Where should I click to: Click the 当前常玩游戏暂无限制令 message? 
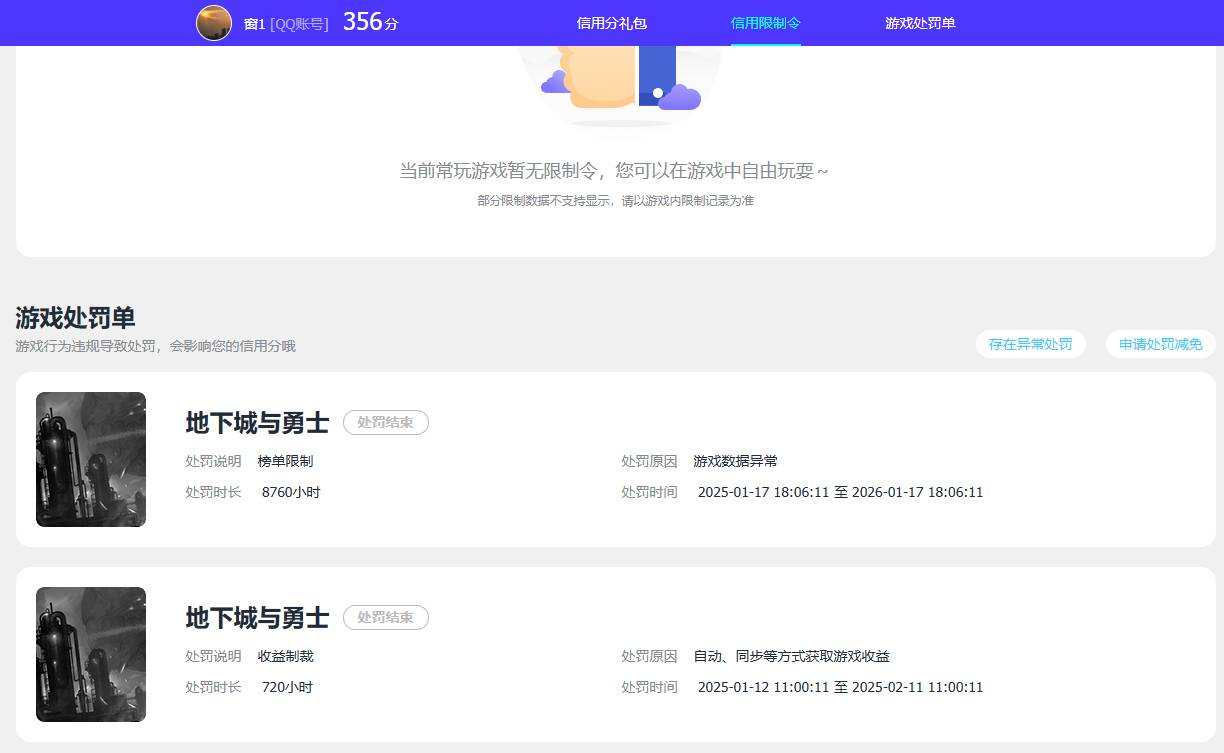pos(614,171)
